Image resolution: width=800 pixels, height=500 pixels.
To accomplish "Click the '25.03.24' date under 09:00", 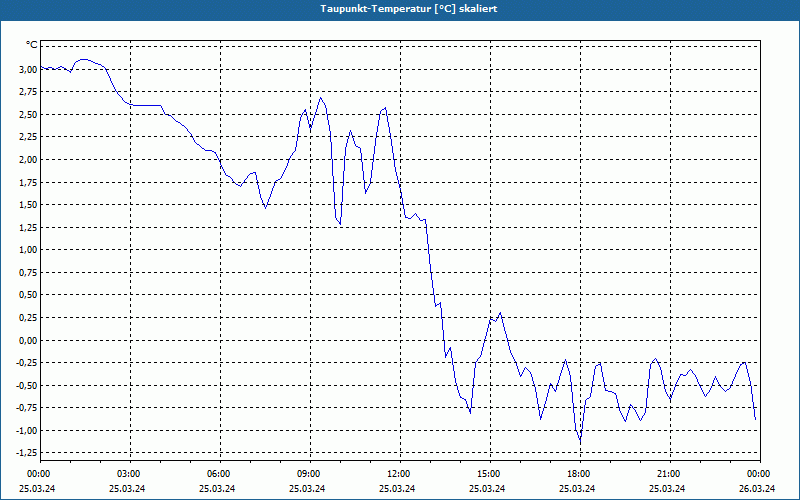I will [x=308, y=488].
